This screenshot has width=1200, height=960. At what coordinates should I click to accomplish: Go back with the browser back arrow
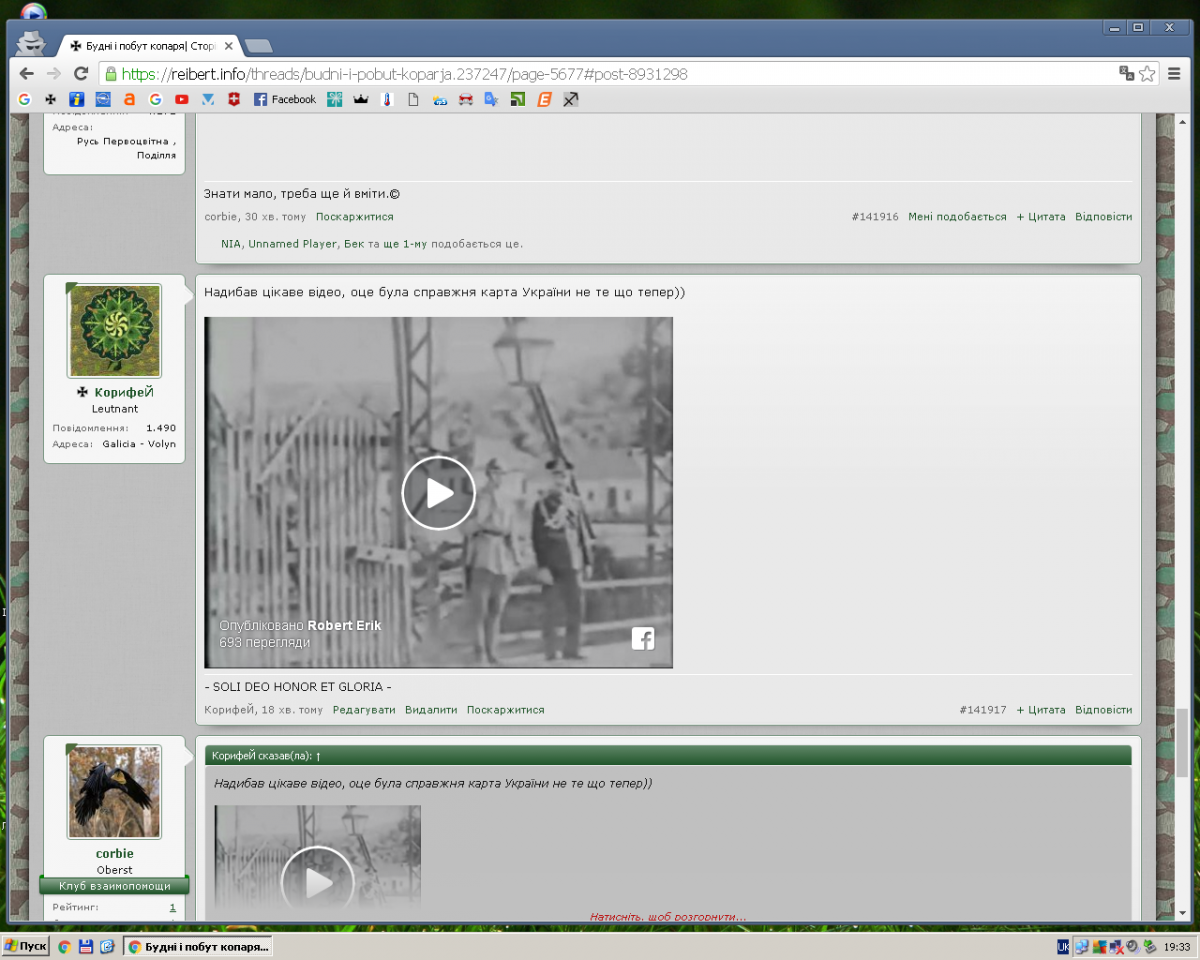click(x=27, y=74)
